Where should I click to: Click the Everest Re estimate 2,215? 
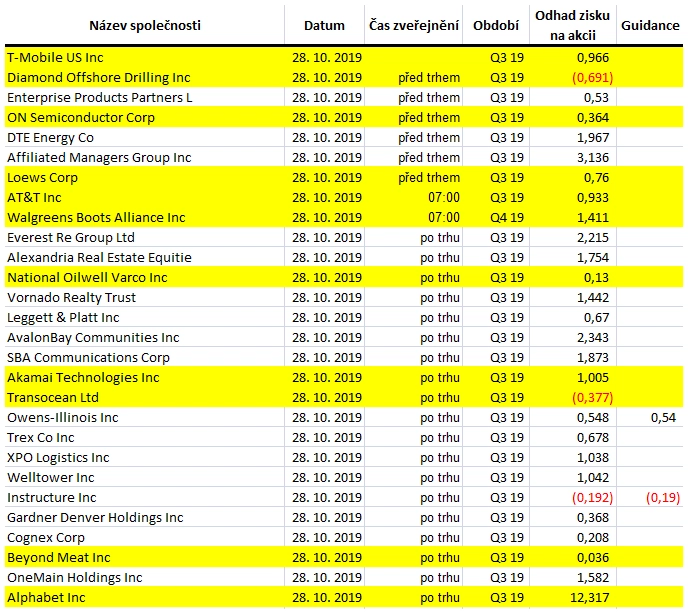pos(593,238)
